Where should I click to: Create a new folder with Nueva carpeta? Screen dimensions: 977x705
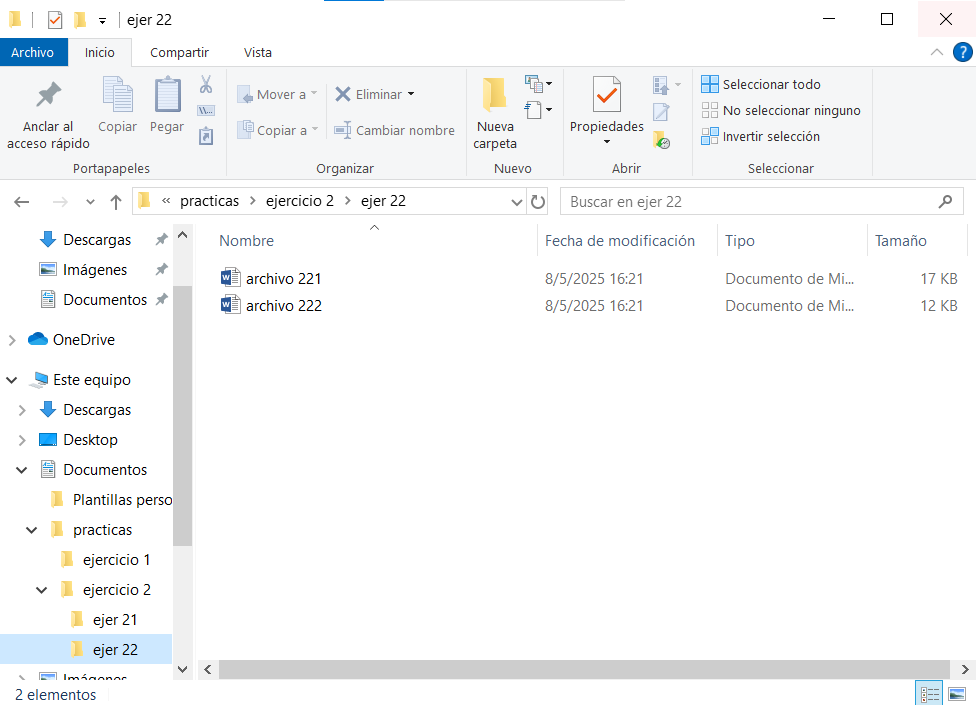point(495,113)
